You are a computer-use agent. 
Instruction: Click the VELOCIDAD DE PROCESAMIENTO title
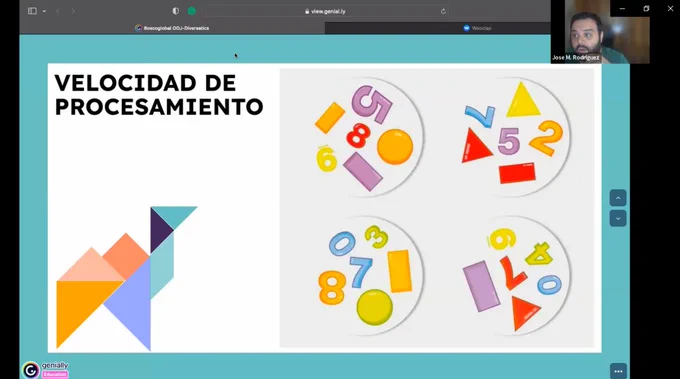[x=159, y=95]
